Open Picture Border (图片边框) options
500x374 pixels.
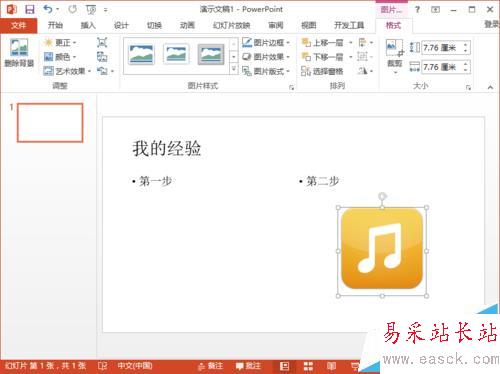[266, 43]
